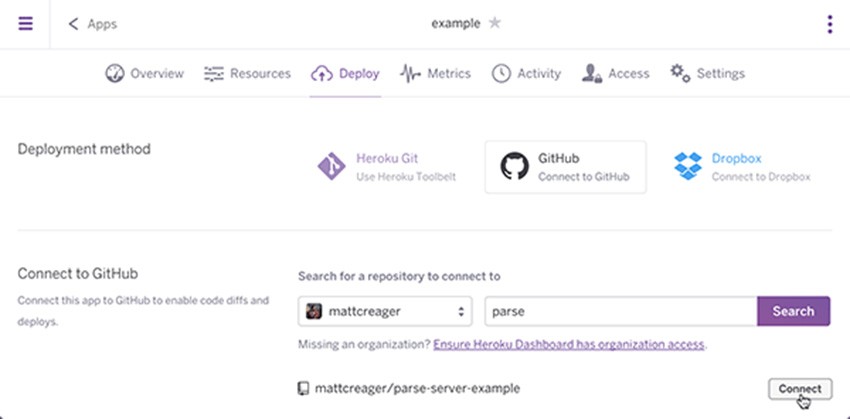Click the Activity clock icon

[501, 73]
